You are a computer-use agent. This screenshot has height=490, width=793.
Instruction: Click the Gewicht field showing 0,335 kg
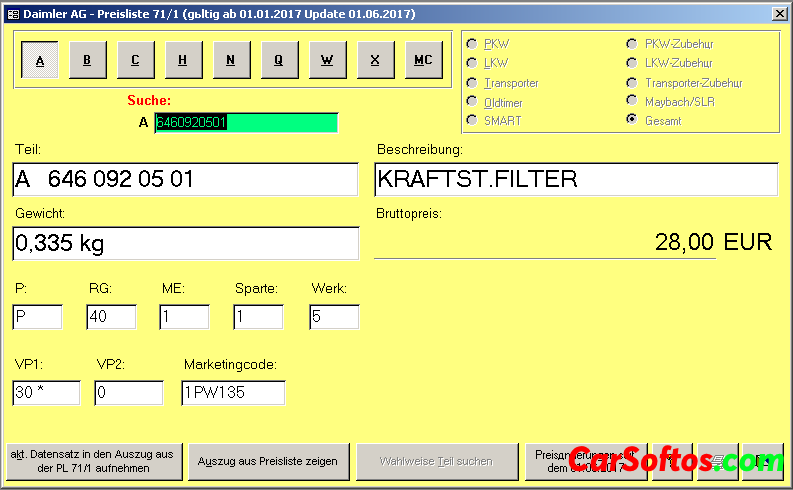pos(185,243)
